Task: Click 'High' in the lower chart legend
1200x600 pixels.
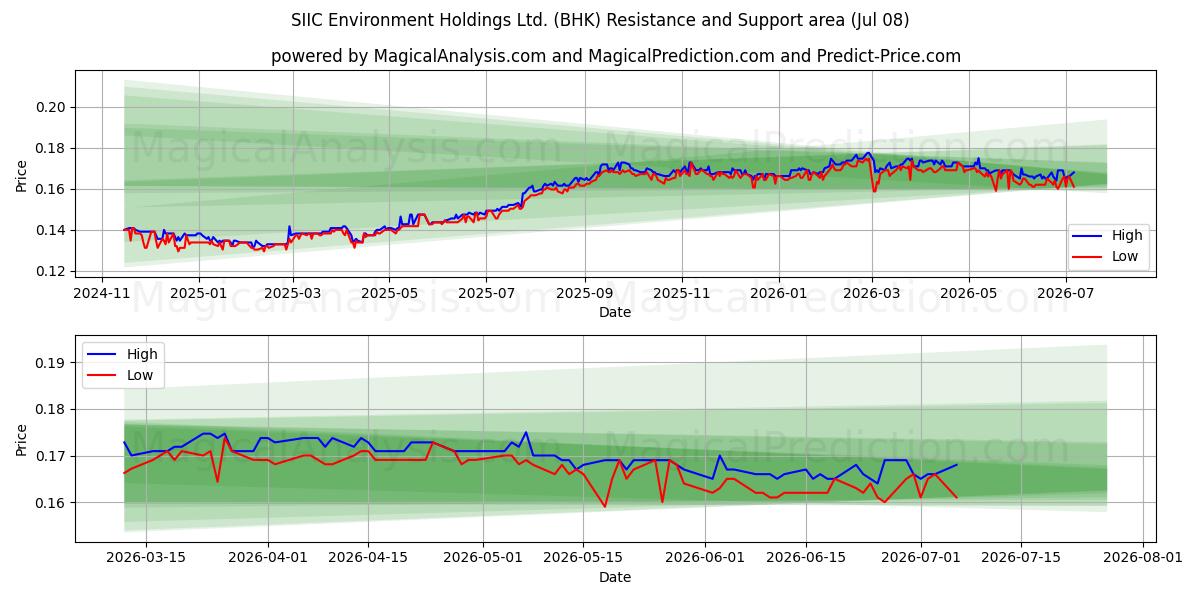Action: [x=142, y=354]
